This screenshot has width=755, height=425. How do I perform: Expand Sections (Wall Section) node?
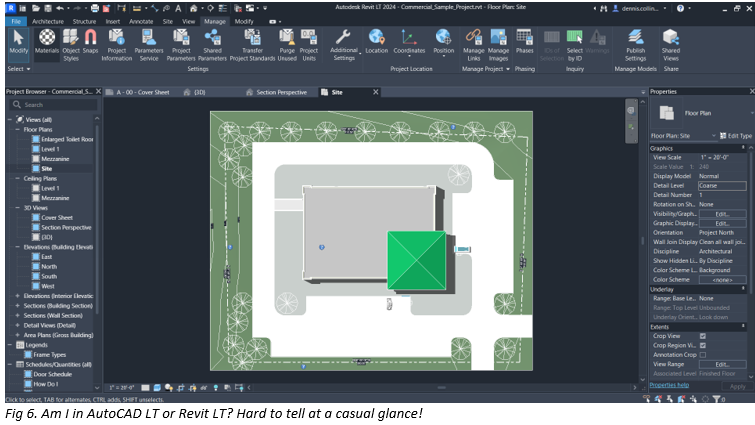(18, 315)
